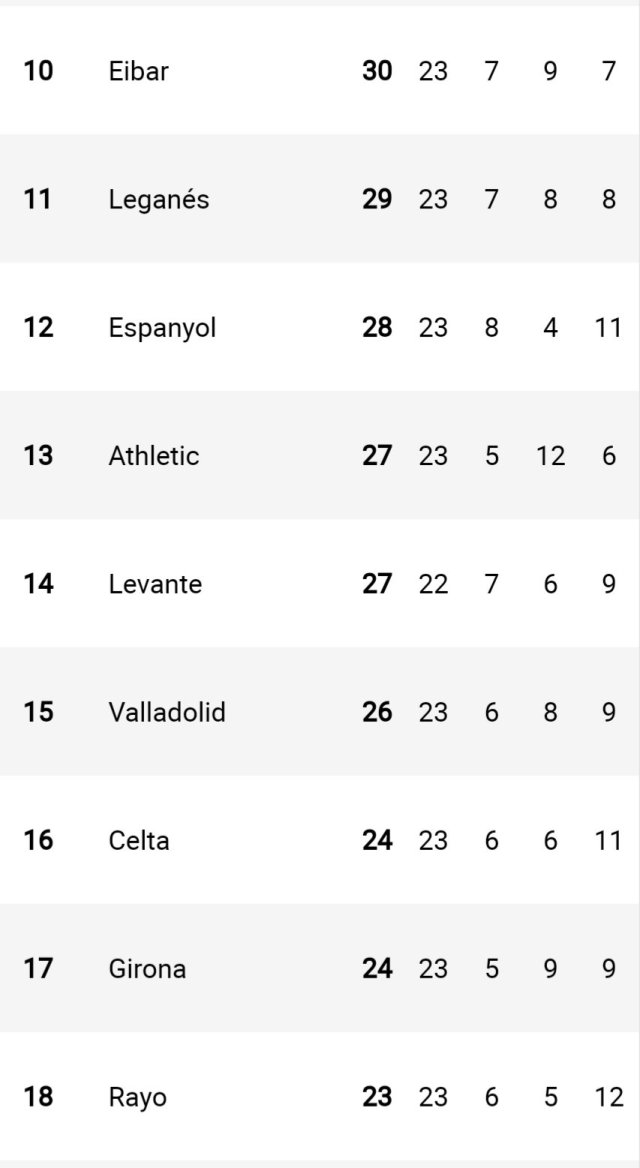
Task: Click the Leganés team name
Action: [x=158, y=199]
